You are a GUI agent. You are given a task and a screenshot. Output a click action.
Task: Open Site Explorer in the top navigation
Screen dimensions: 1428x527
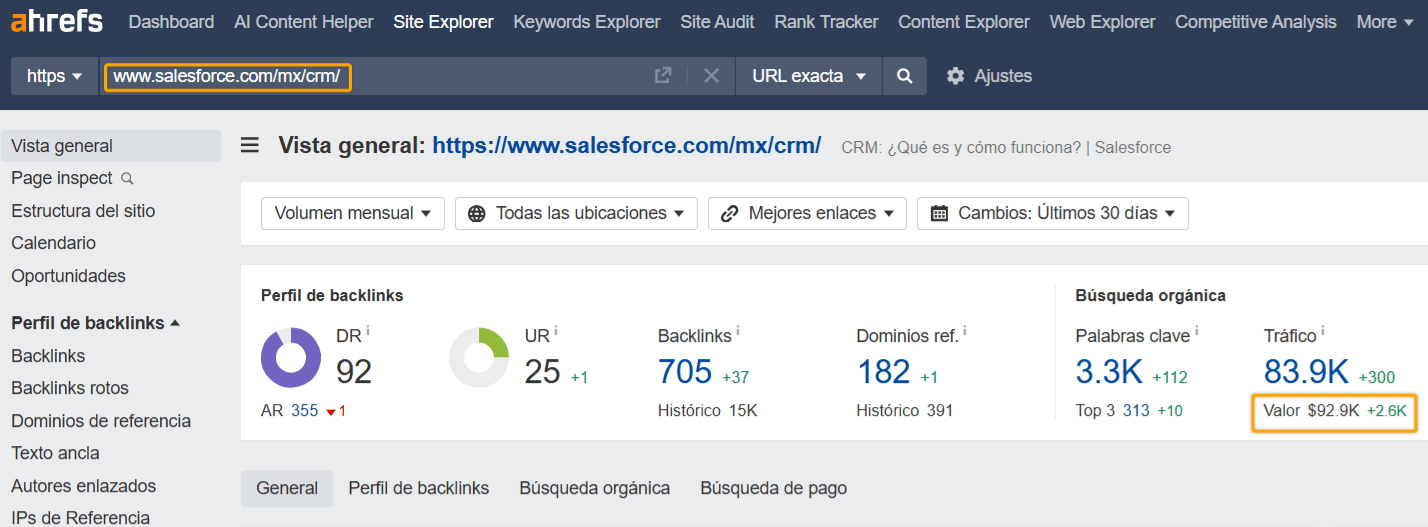(443, 21)
